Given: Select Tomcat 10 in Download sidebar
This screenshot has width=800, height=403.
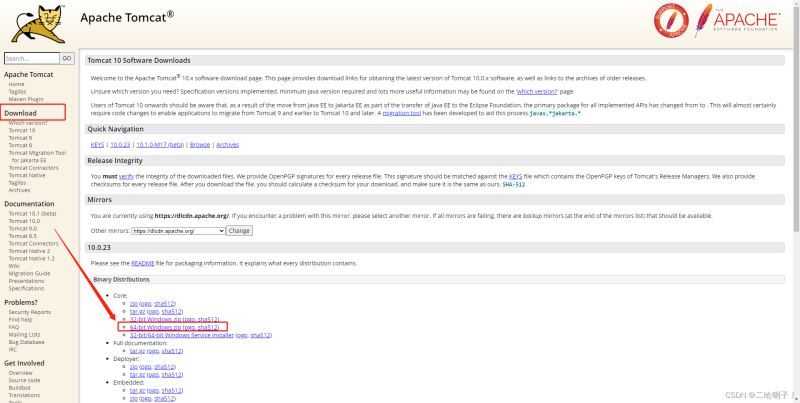Looking at the screenshot, I should 22,131.
